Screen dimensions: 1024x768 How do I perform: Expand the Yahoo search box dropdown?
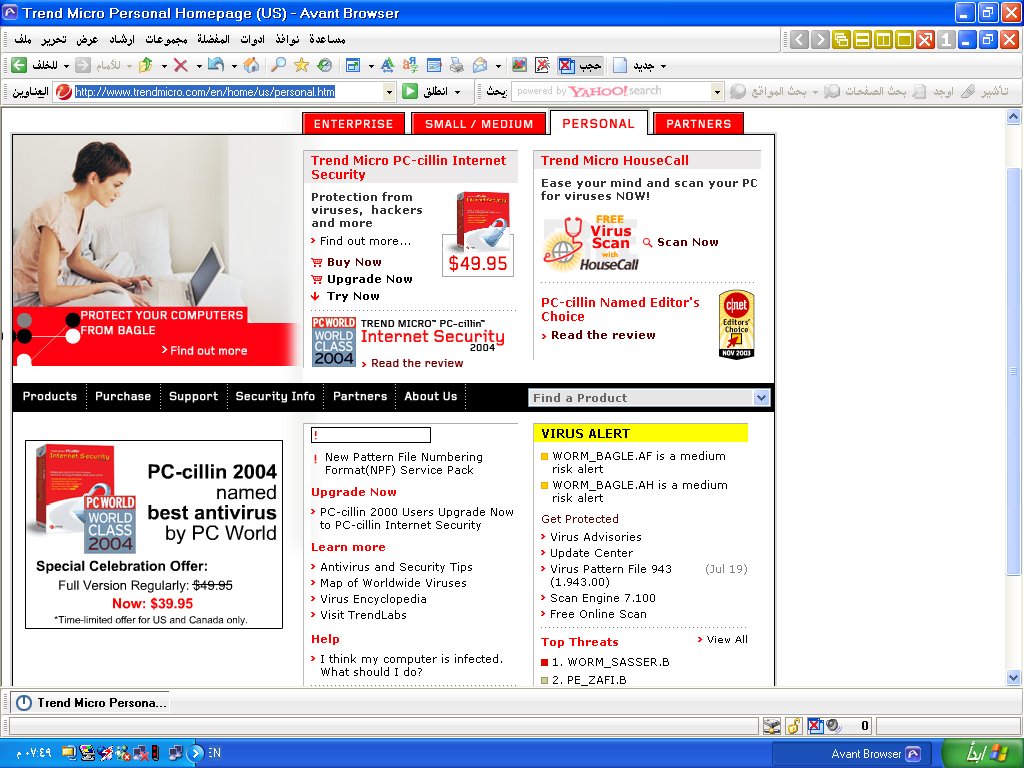click(x=717, y=91)
